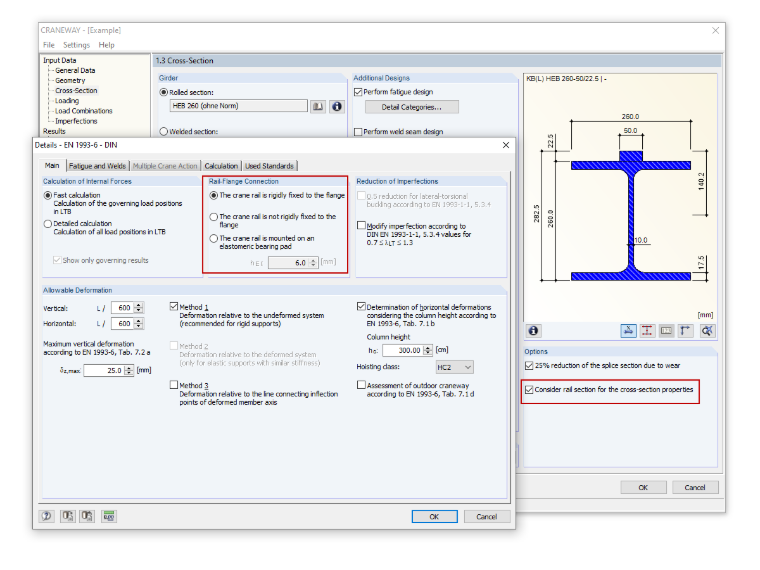Select Imperfections in the navigator tree
The image size is (760, 570).
coord(76,121)
